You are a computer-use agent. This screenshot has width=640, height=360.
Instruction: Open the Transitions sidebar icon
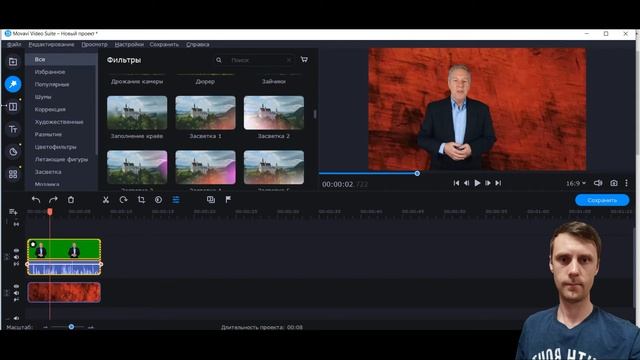point(13,107)
